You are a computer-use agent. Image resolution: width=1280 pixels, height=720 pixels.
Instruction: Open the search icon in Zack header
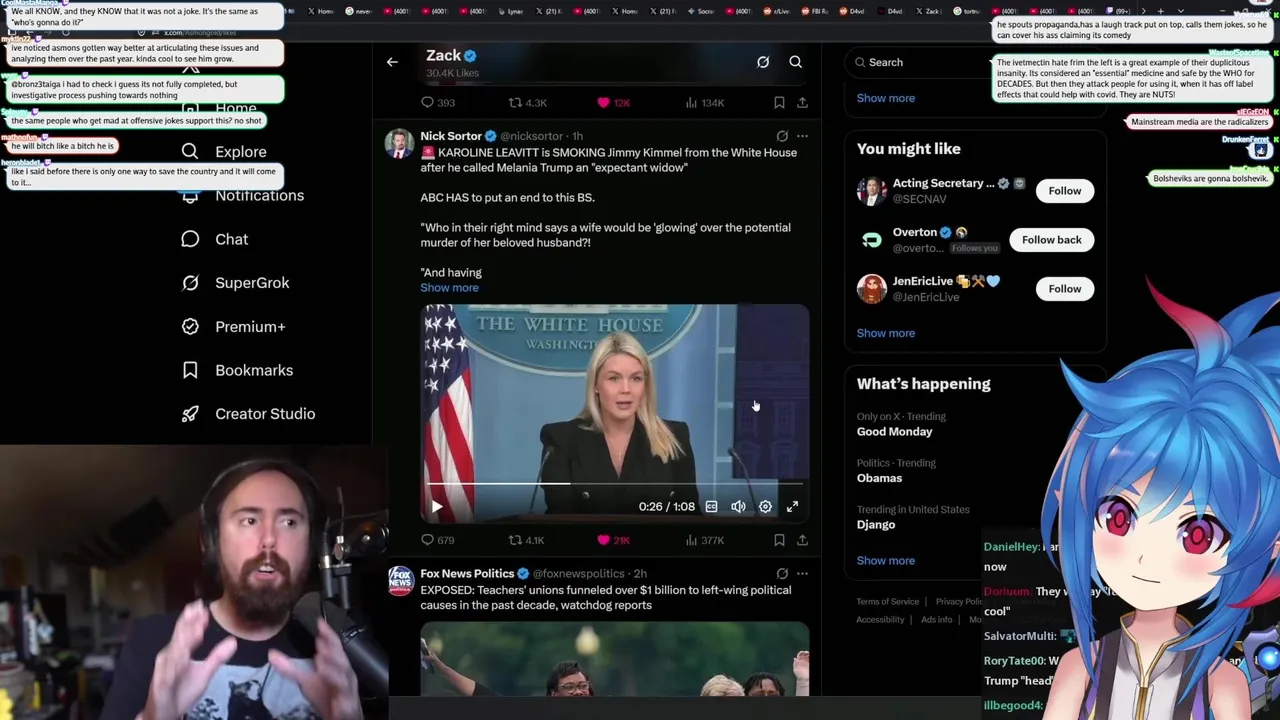click(795, 62)
